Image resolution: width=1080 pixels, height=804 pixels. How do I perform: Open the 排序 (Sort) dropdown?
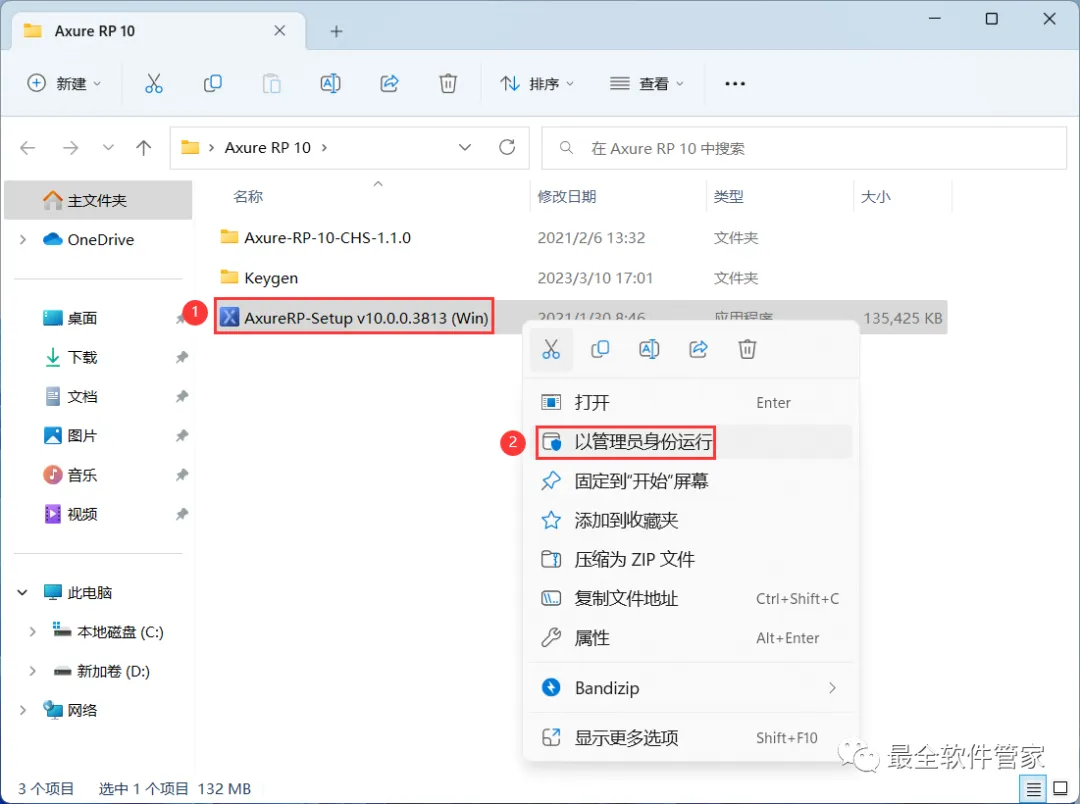[x=537, y=83]
